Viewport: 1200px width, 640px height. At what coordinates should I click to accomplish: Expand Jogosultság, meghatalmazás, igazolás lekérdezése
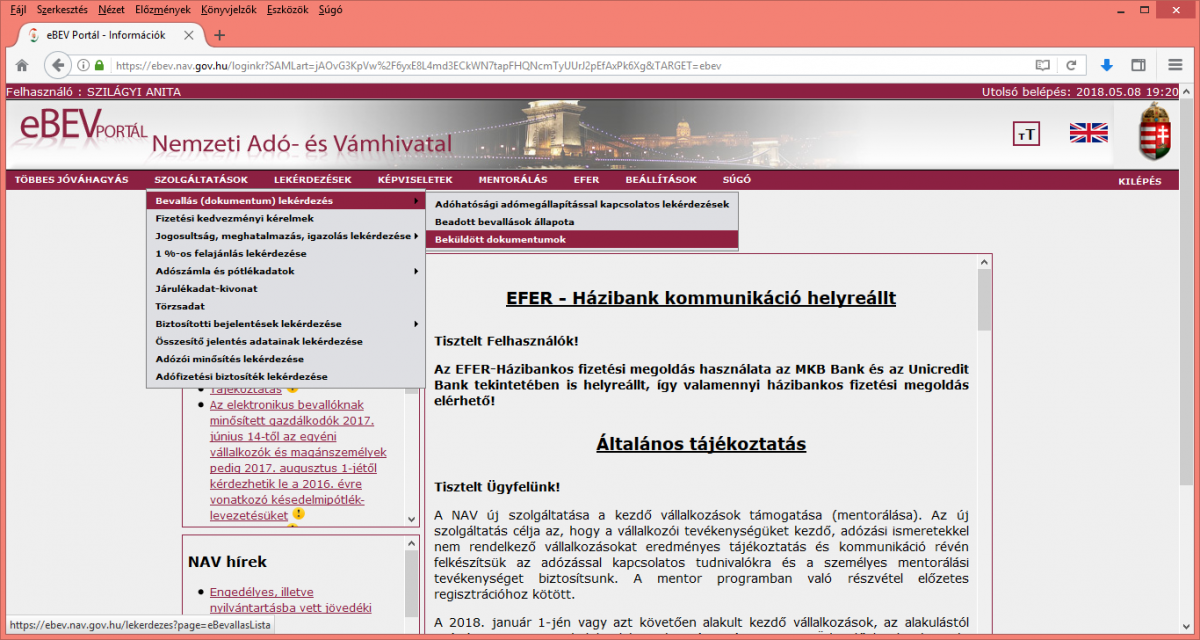coord(286,236)
